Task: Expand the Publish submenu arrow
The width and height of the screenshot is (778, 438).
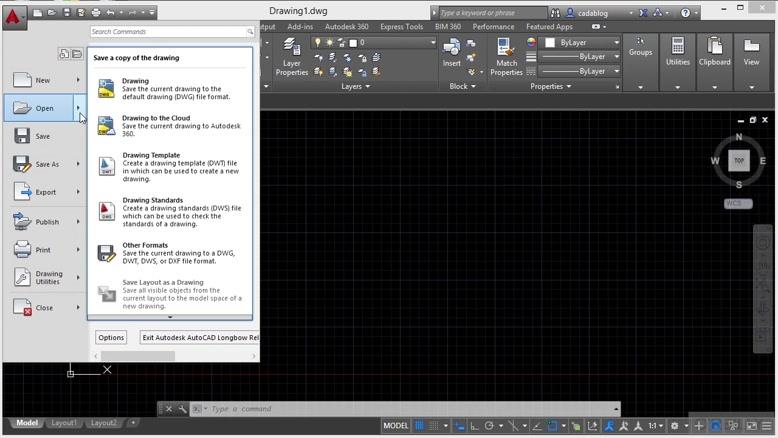Action: pos(78,222)
